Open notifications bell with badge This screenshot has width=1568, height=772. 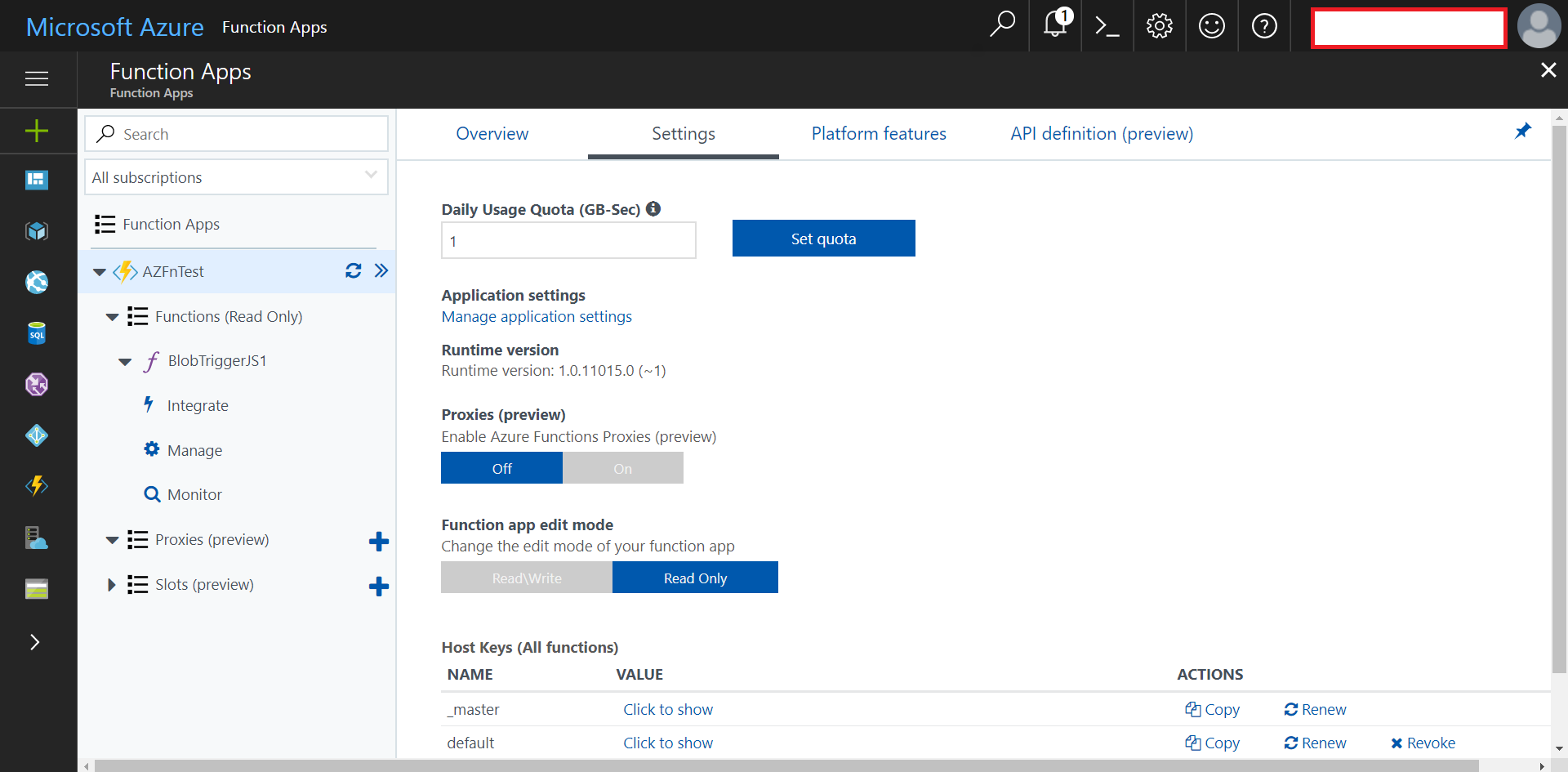pyautogui.click(x=1056, y=24)
